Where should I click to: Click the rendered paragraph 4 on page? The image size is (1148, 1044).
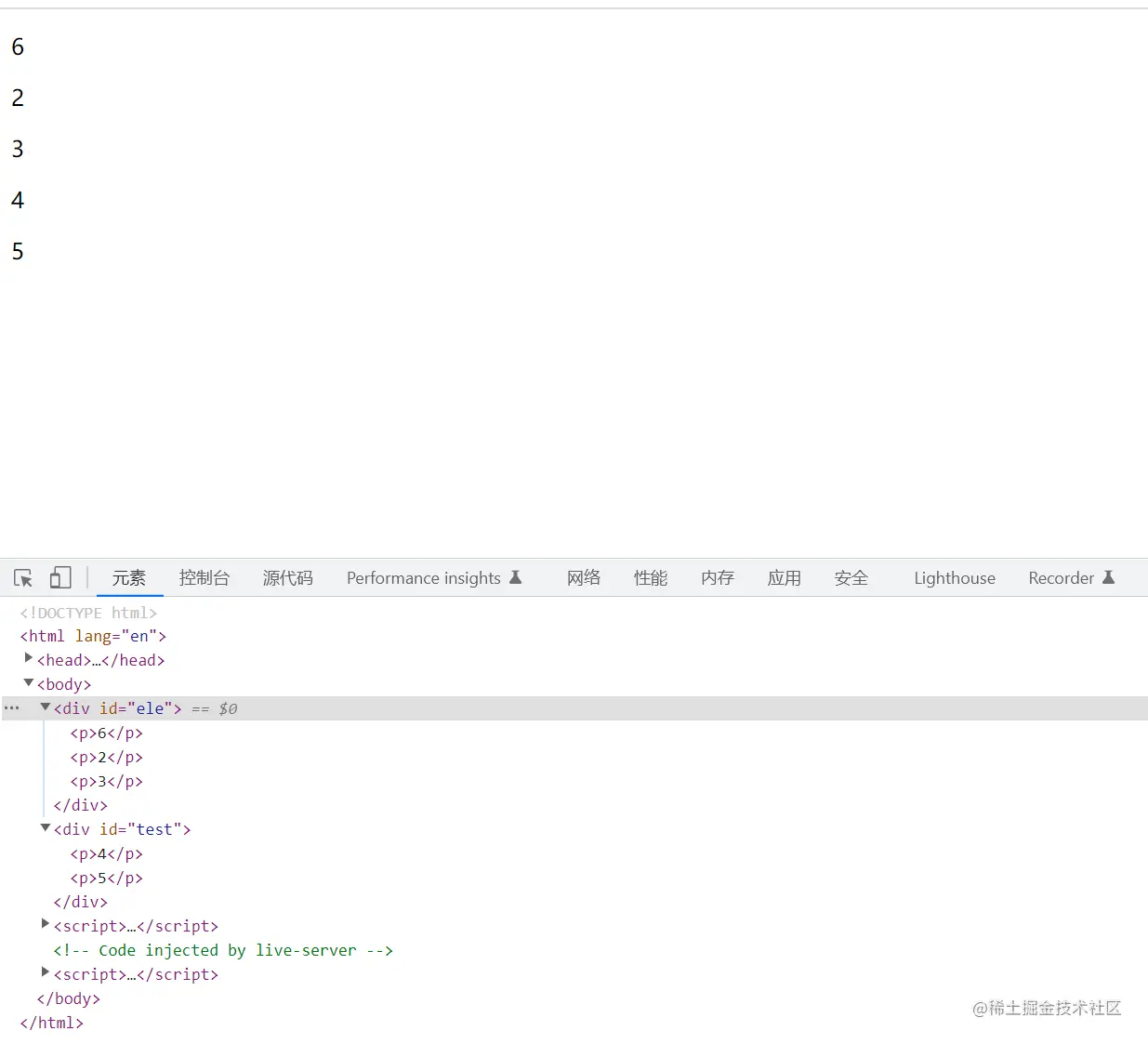pyautogui.click(x=18, y=200)
